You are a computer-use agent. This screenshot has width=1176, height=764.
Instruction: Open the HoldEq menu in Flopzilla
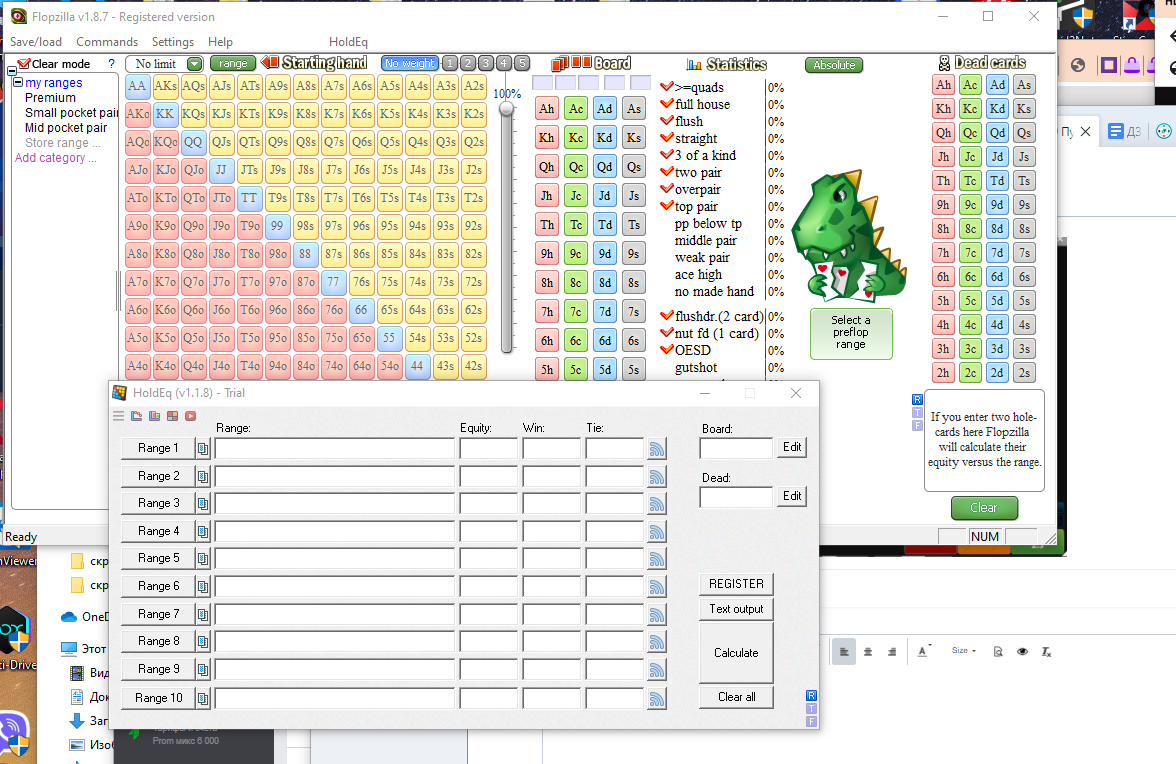[x=348, y=42]
